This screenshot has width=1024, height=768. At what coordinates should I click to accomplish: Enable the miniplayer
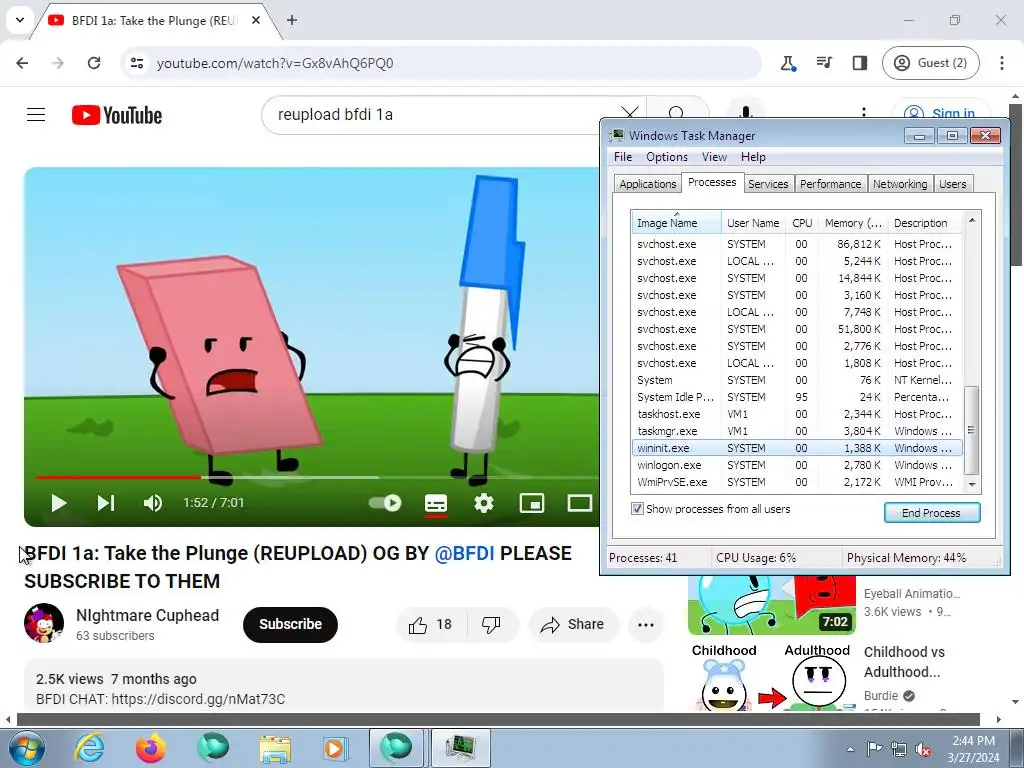click(x=532, y=503)
